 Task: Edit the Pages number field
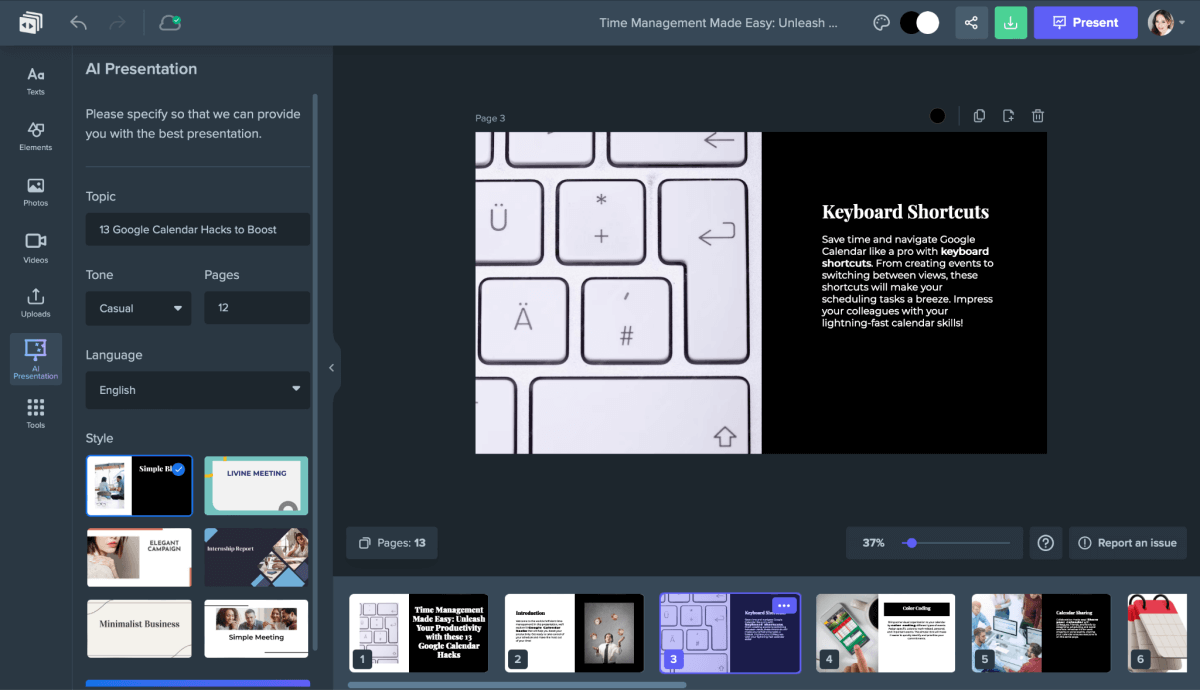(257, 308)
